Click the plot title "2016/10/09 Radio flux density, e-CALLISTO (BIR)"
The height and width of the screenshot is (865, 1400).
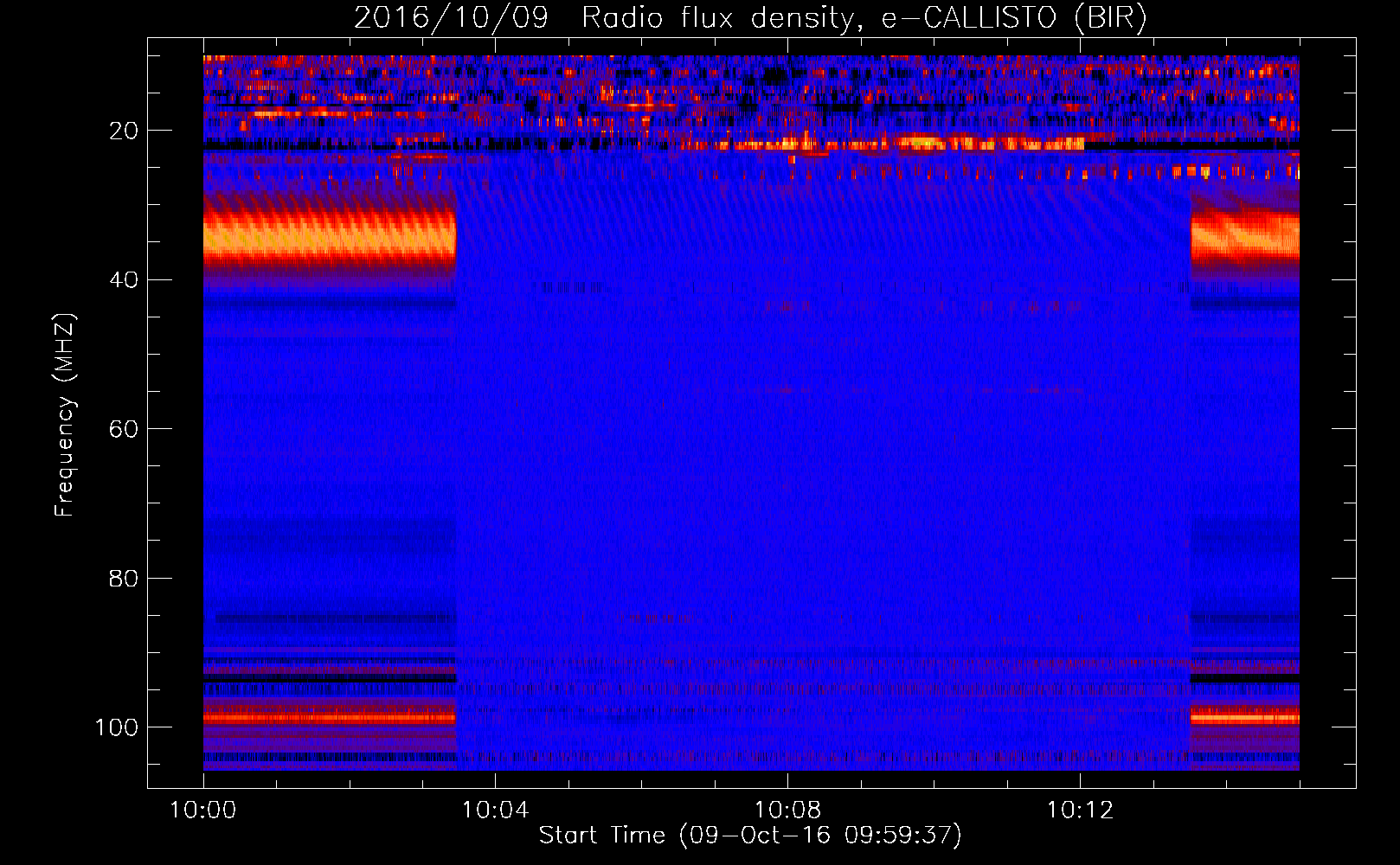[x=750, y=17]
